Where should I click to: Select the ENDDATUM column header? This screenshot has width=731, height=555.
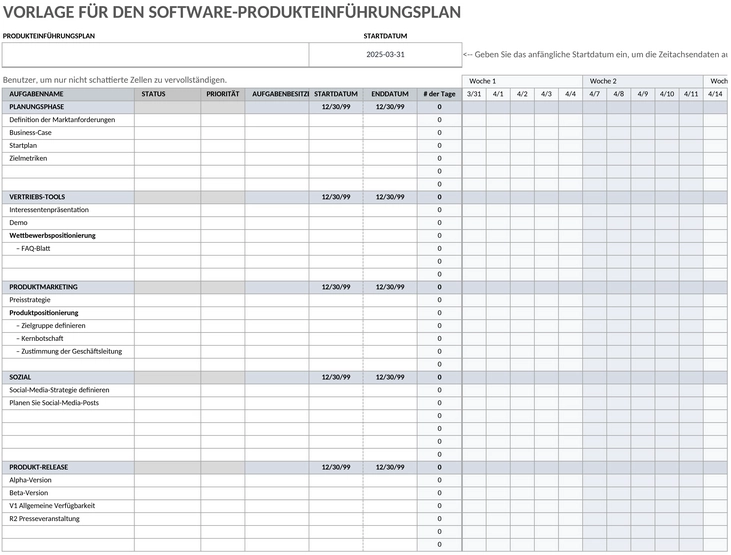point(390,94)
